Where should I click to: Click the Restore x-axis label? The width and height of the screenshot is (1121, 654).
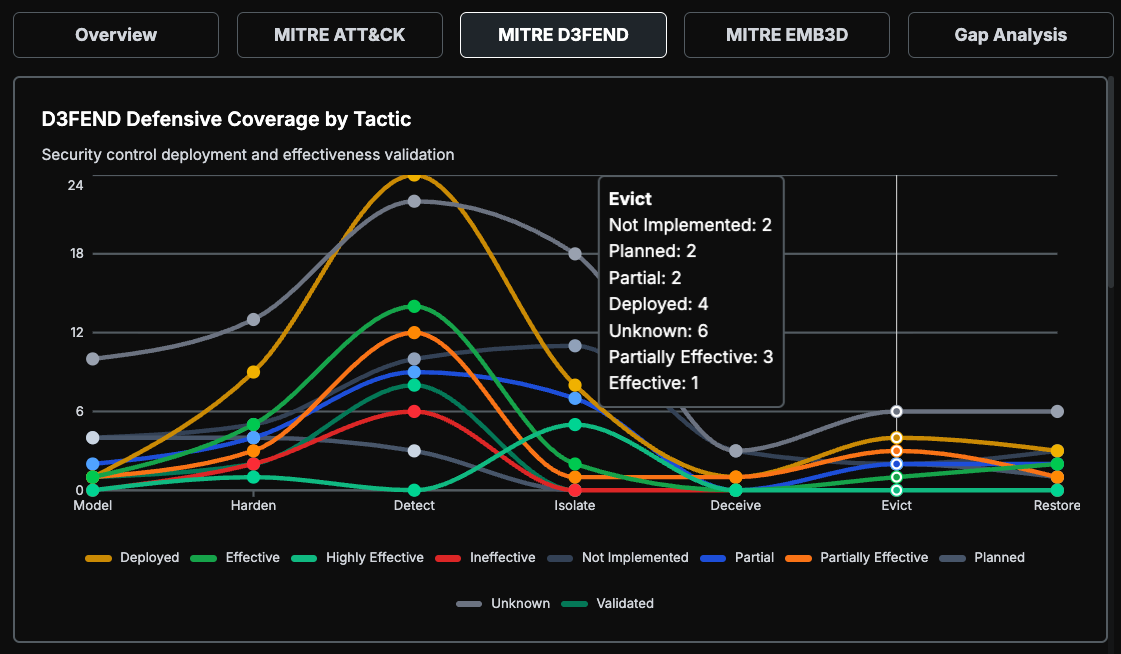(1057, 505)
